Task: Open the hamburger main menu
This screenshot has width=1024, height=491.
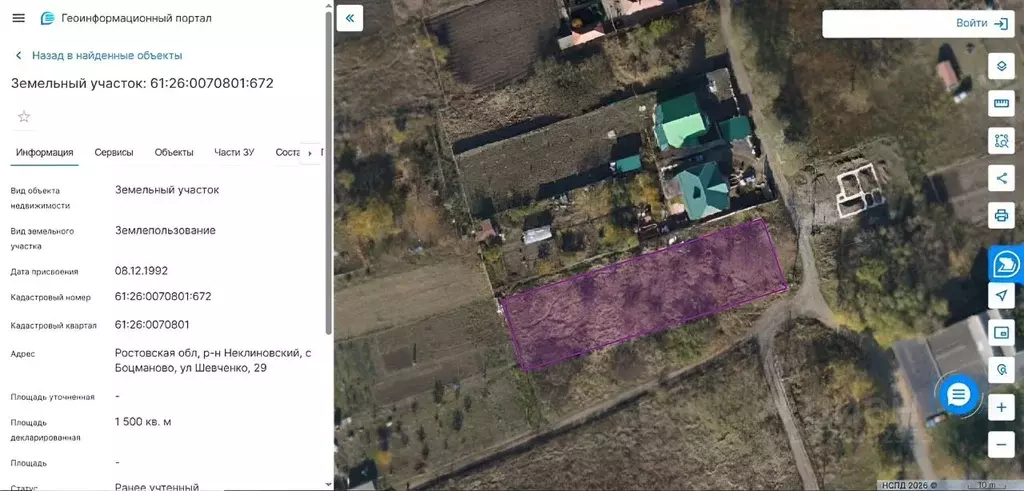Action: pyautogui.click(x=18, y=18)
